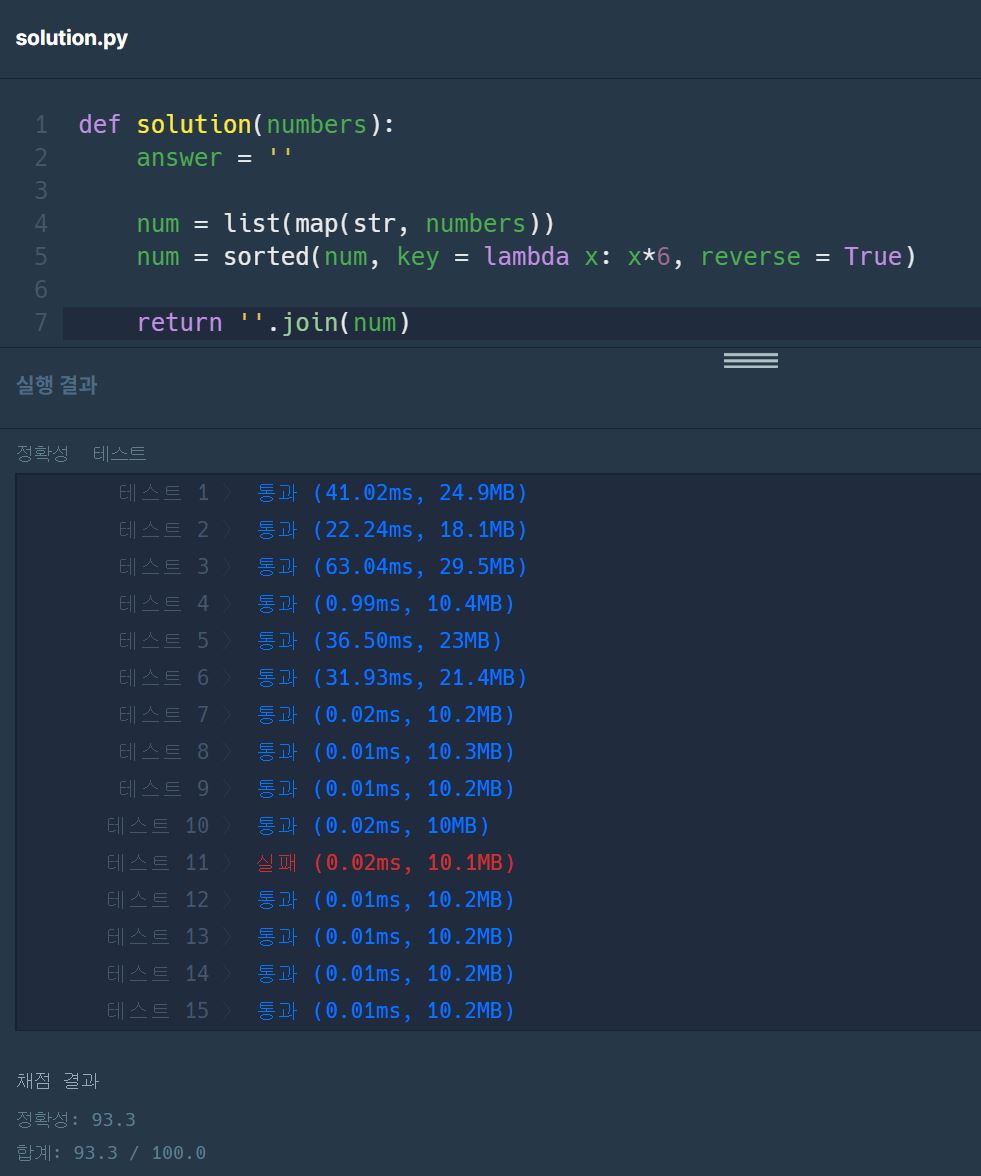This screenshot has width=981, height=1176.
Task: Click line 5 sorted lambda expression
Action: click(526, 256)
